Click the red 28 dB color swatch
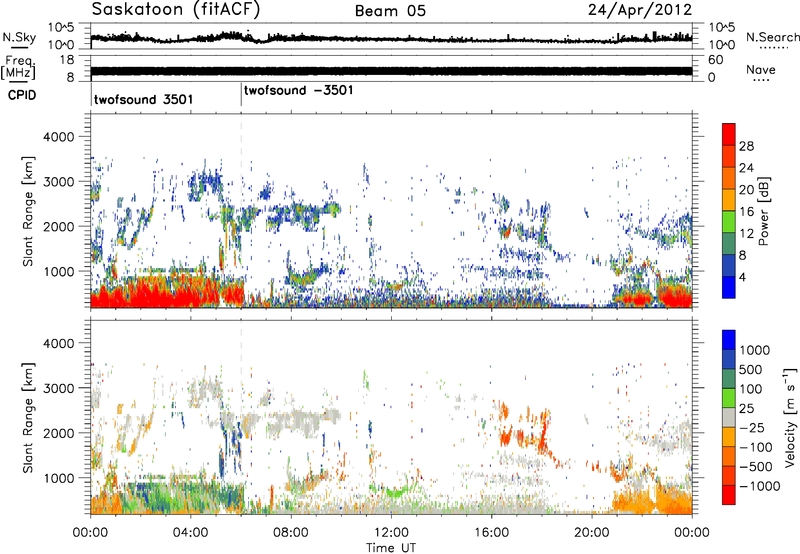 (x=729, y=134)
